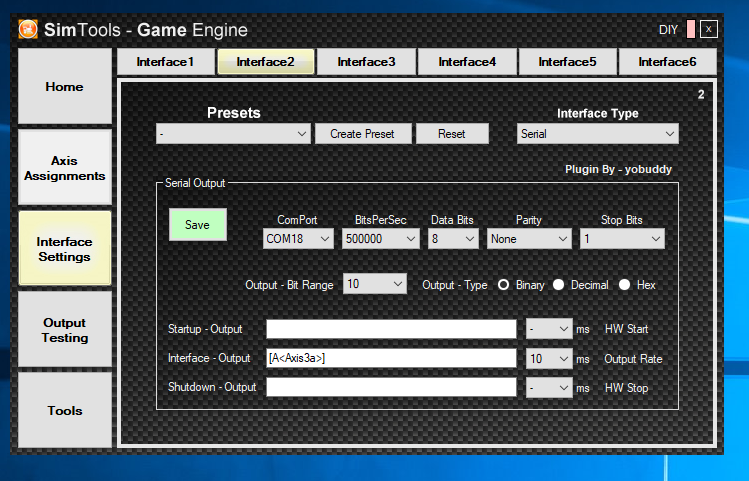Open the Interface4 tab

[467, 62]
